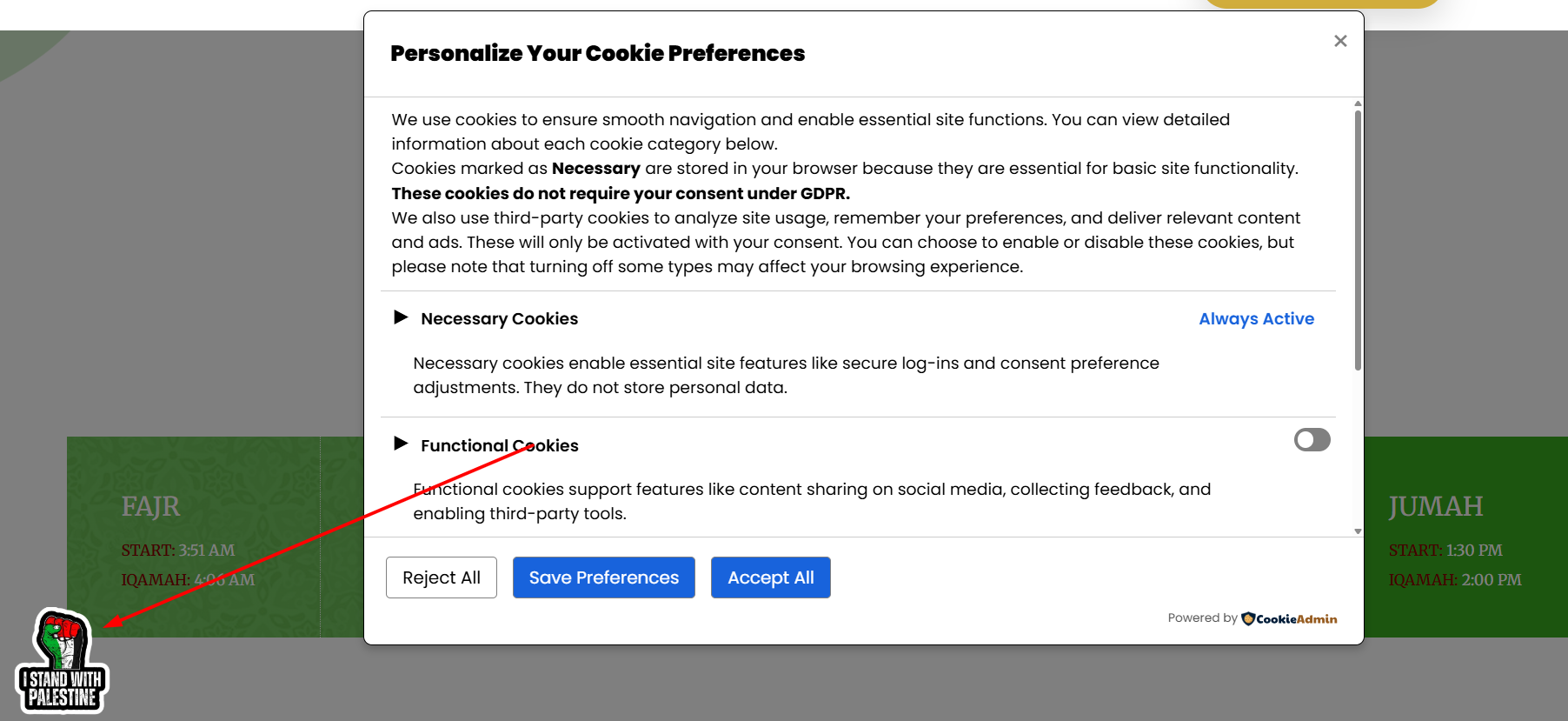Select the Functional Cookies heading

[499, 445]
